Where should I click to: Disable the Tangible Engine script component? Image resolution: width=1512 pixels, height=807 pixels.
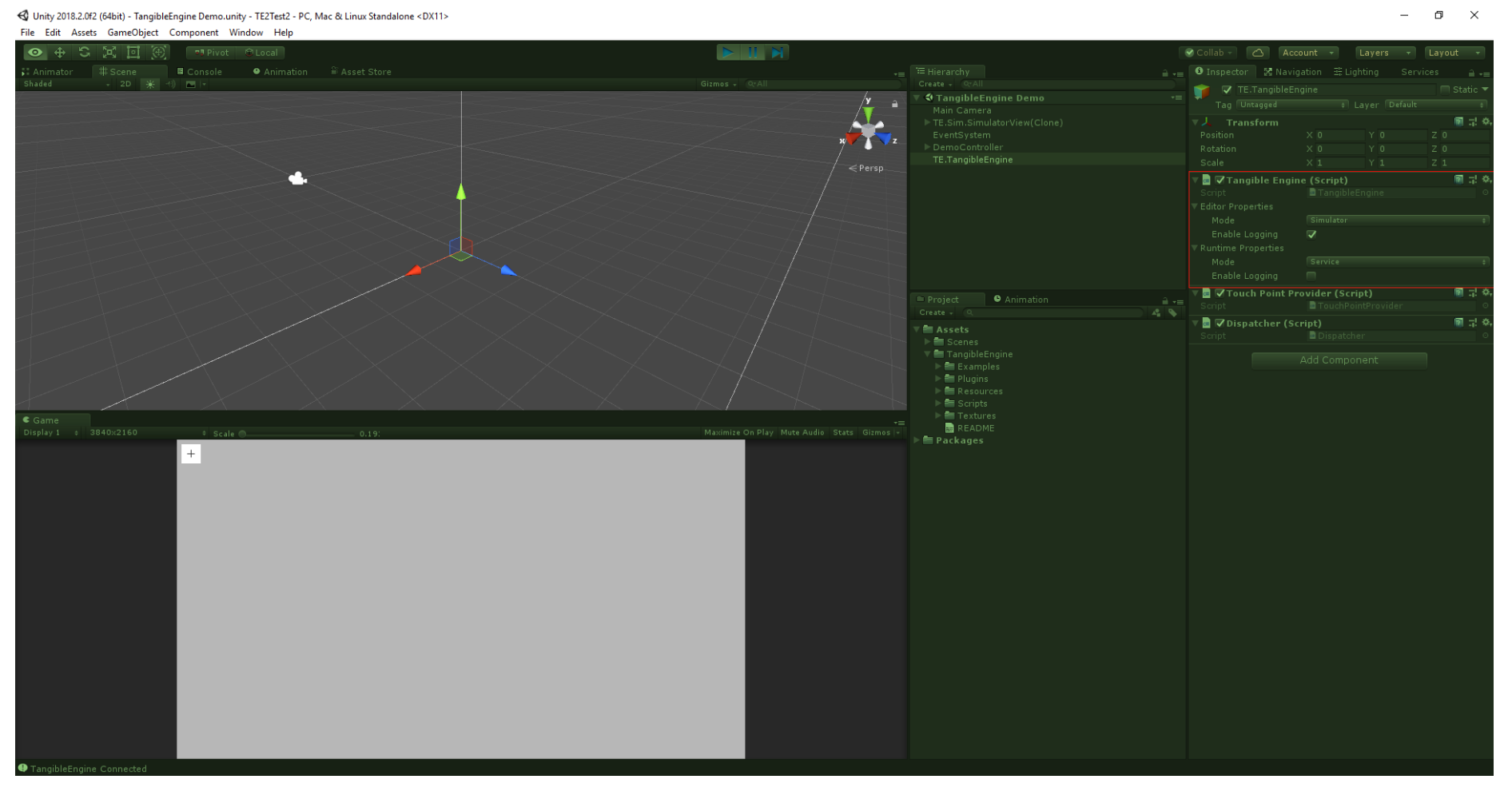point(1220,180)
